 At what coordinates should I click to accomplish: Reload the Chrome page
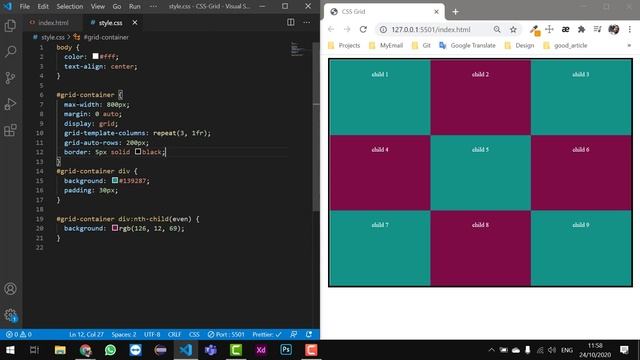pos(363,29)
